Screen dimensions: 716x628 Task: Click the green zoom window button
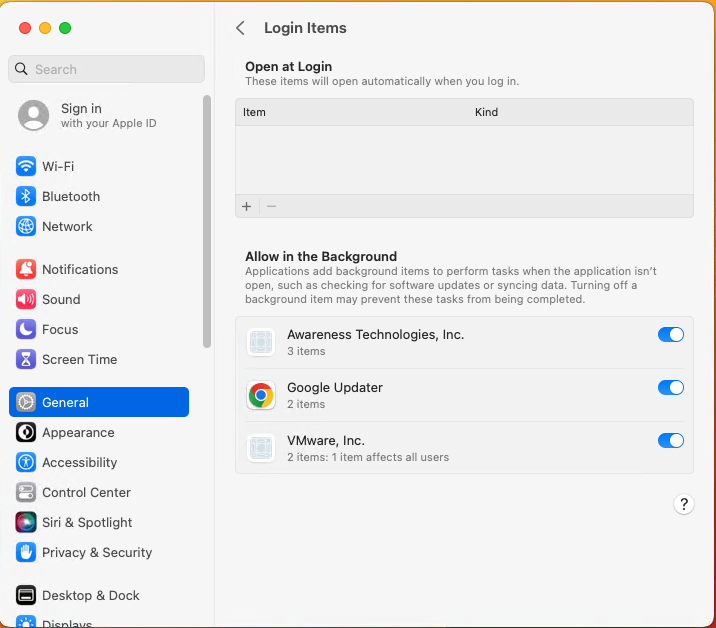click(65, 28)
